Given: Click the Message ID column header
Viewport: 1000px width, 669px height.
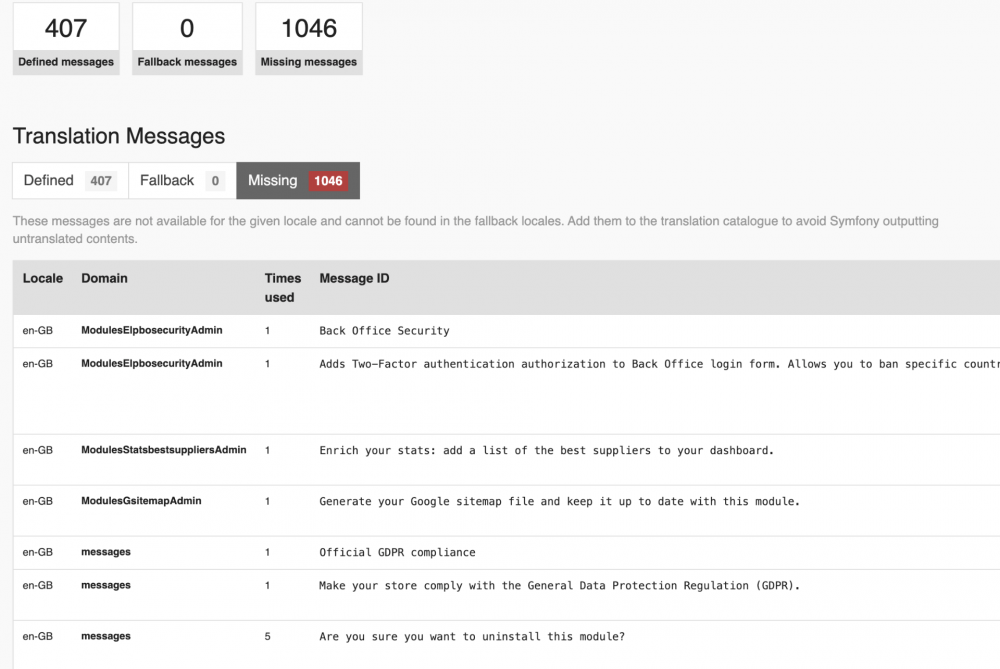Looking at the screenshot, I should coord(354,278).
